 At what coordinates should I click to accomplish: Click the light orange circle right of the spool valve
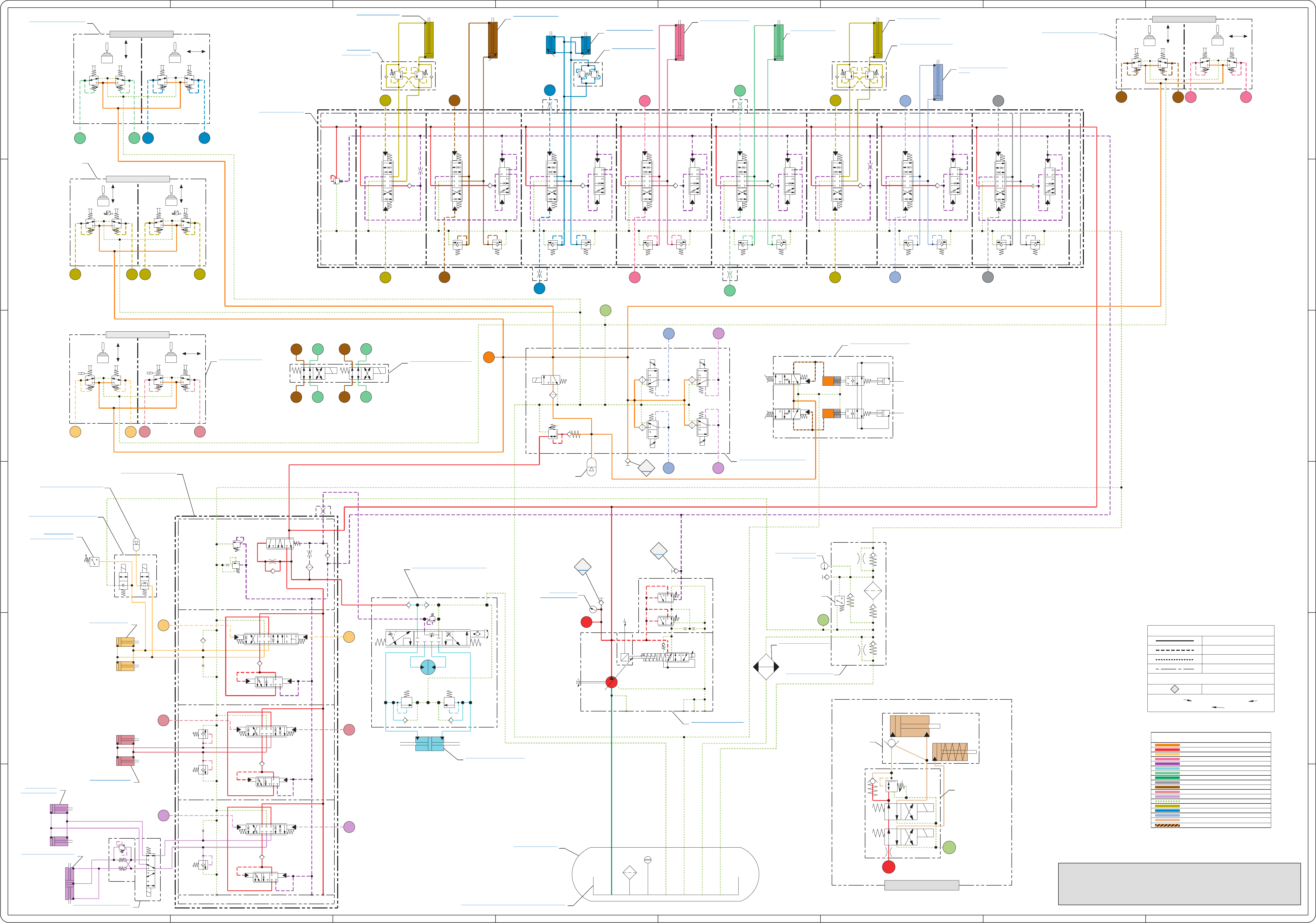349,637
